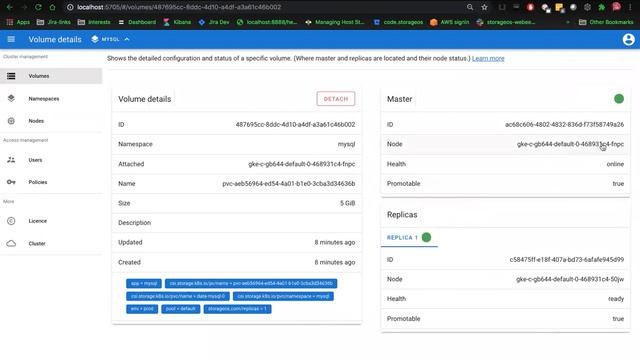Click the Replica Node value ending 50jw
The height and width of the screenshot is (360, 640).
tap(570, 279)
